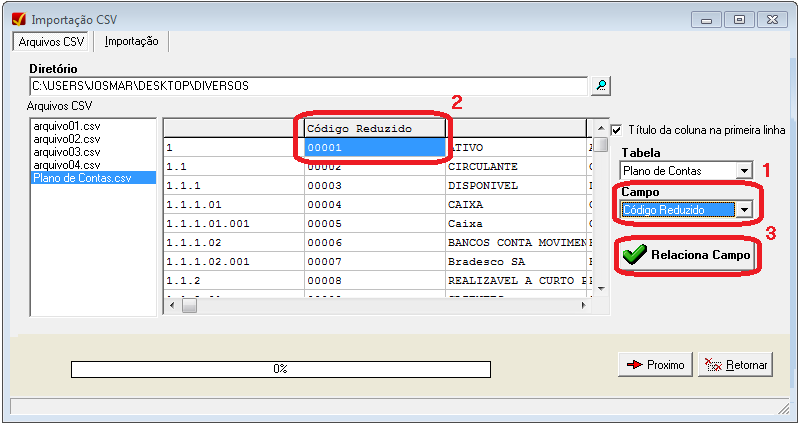Click the grid horizontal scroll right arrow
This screenshot has height=424, width=799.
pyautogui.click(x=583, y=306)
